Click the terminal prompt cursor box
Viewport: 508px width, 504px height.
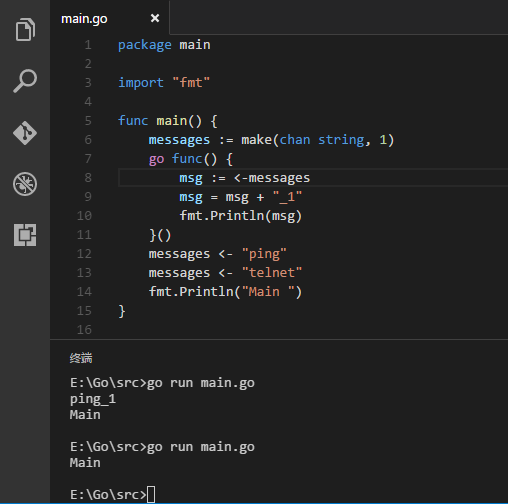[151, 494]
